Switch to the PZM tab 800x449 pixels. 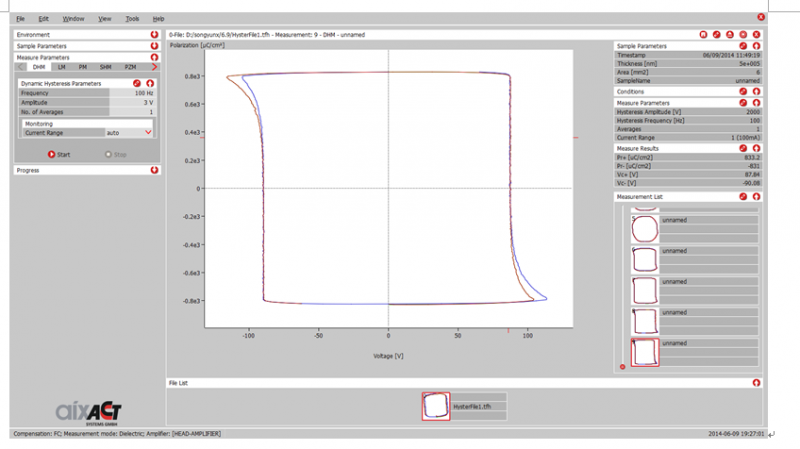tap(131, 67)
